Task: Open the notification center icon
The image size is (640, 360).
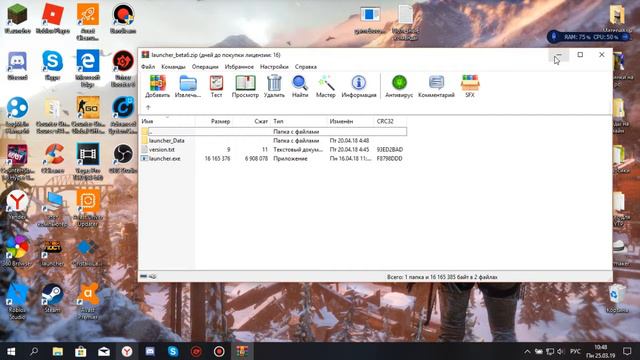Action: 627,351
